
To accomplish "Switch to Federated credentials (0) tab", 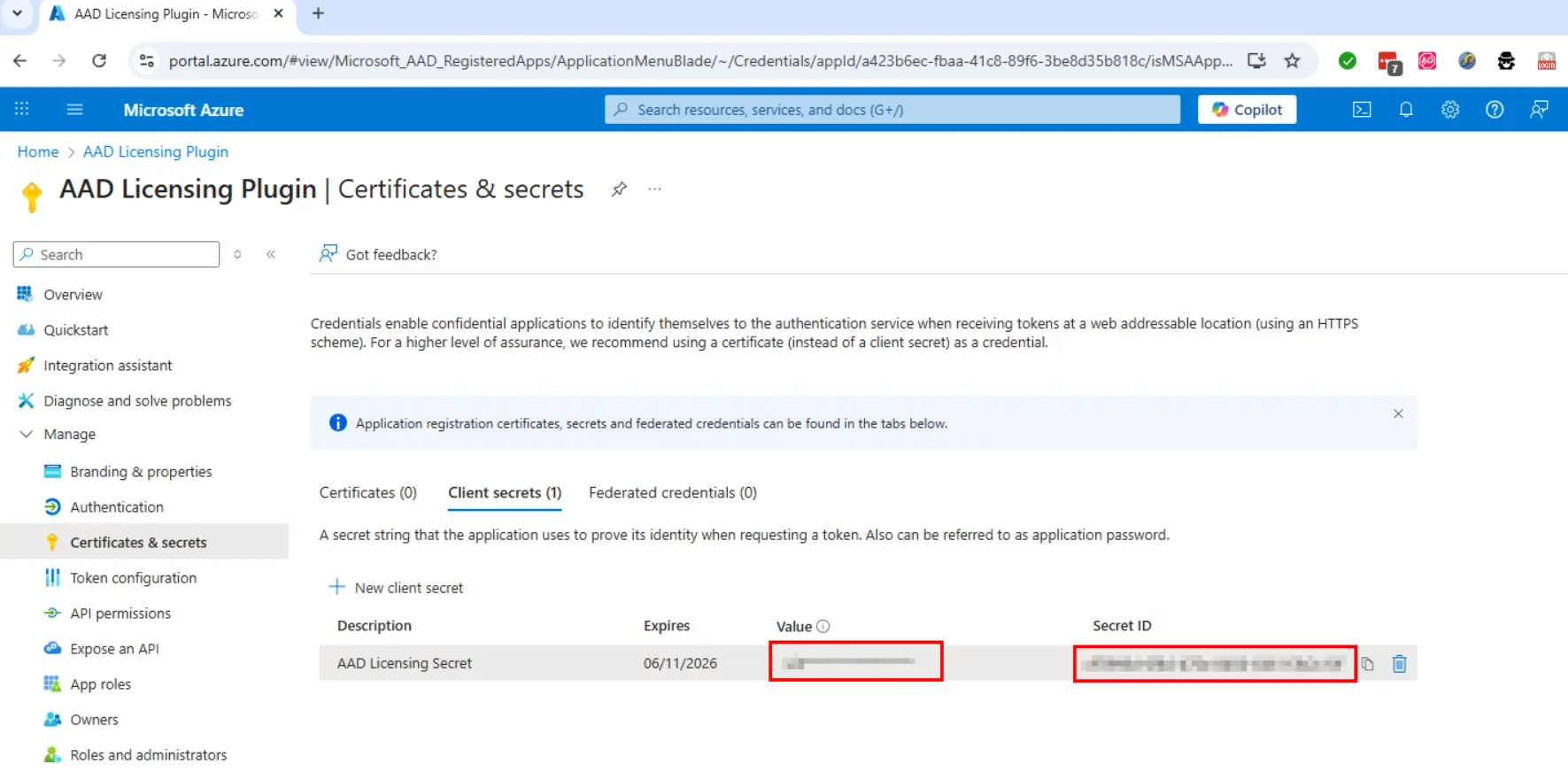I will coord(672,493).
